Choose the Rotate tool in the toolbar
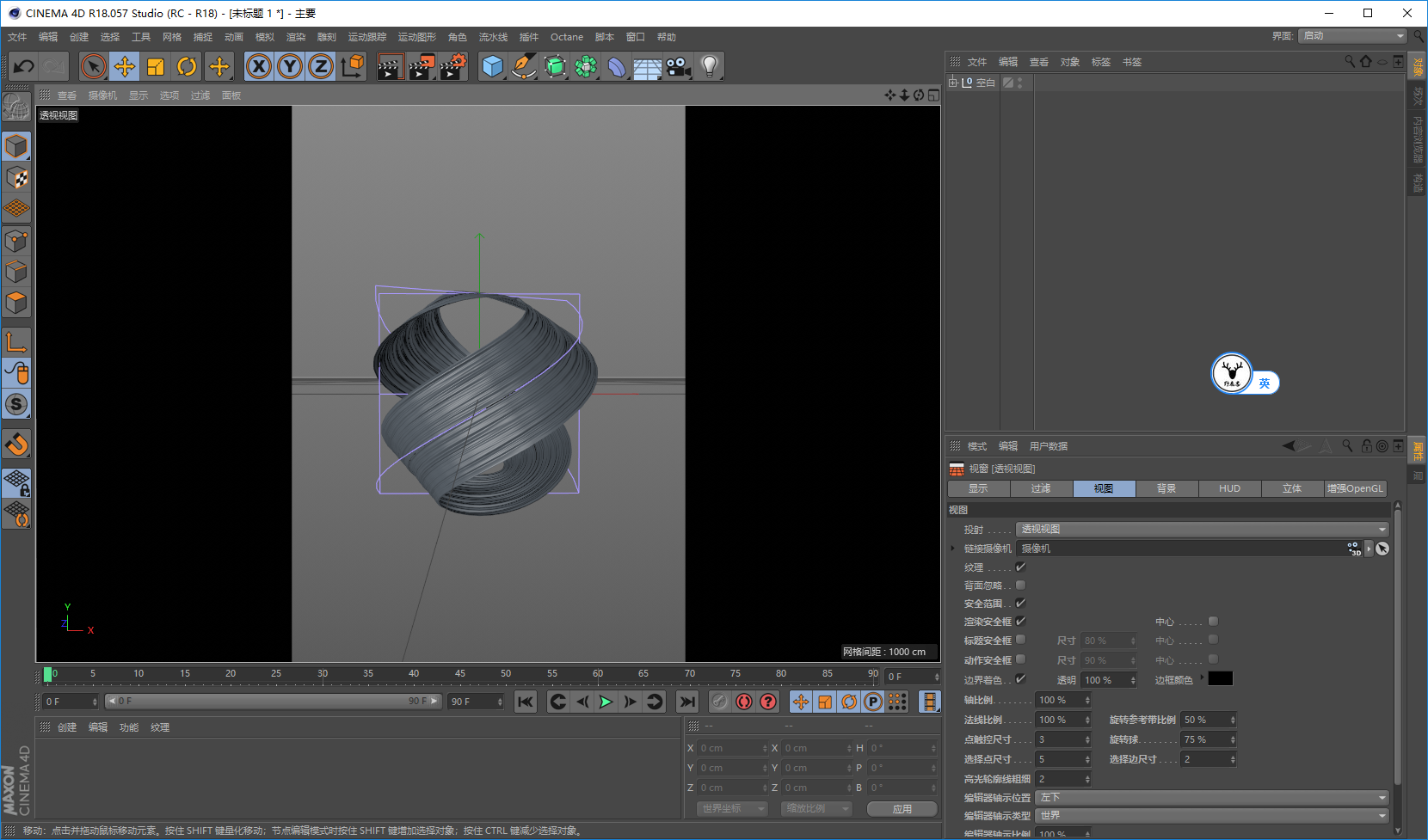The image size is (1428, 840). (187, 66)
